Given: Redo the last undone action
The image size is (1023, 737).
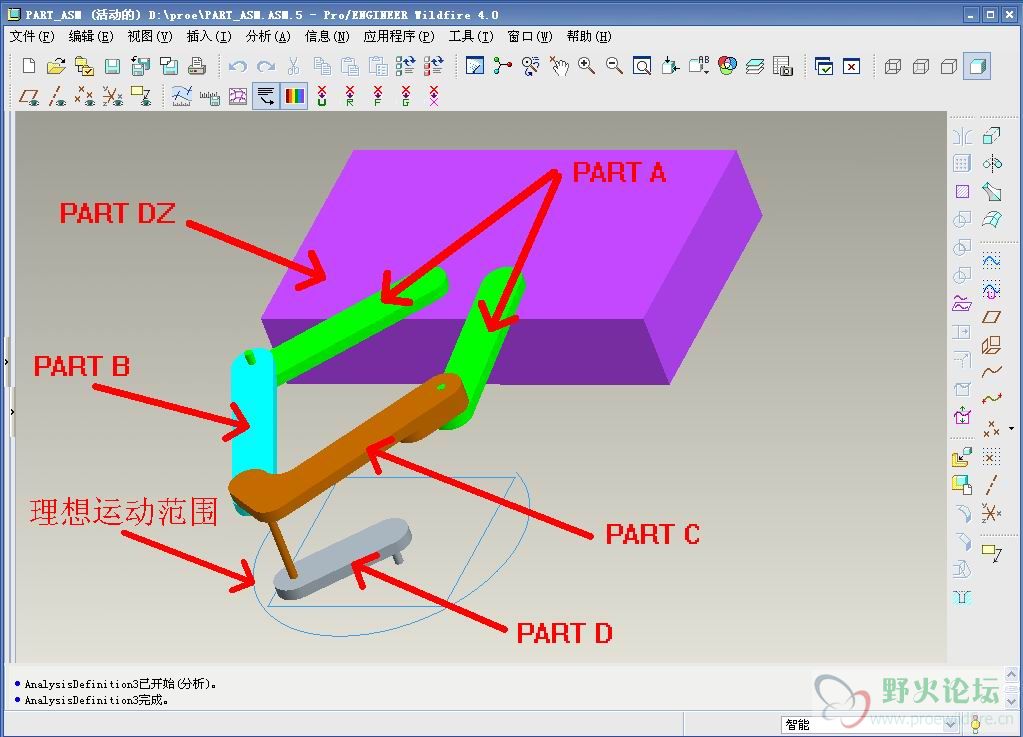Looking at the screenshot, I should (266, 66).
